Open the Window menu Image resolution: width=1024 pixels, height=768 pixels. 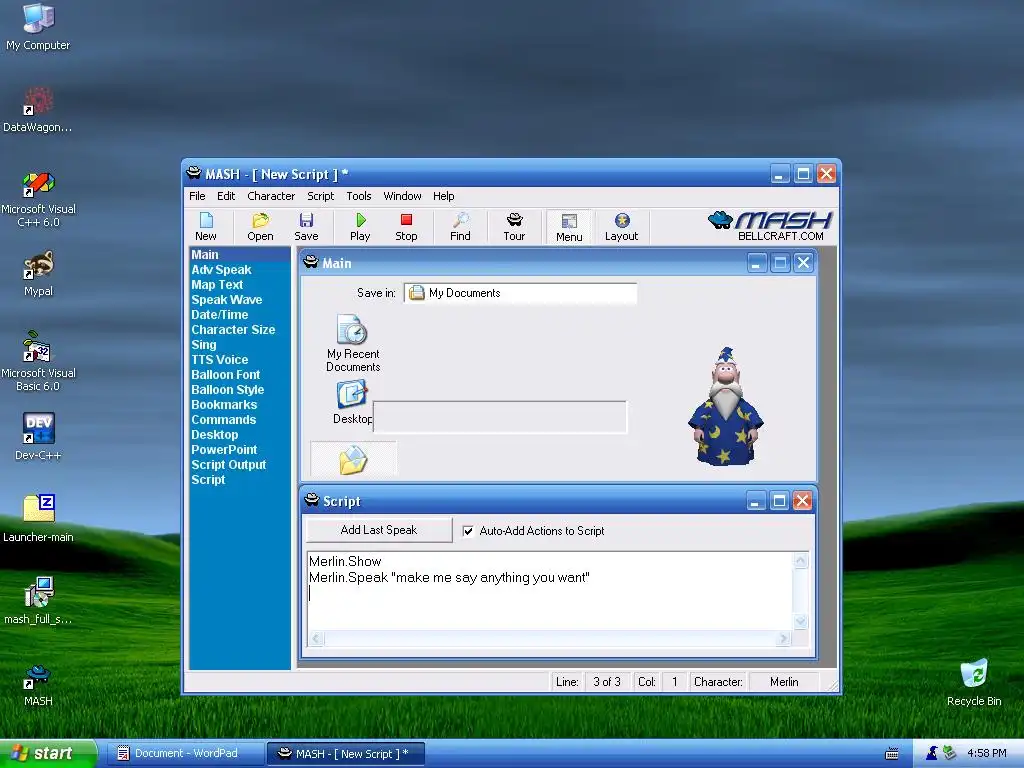tap(402, 196)
